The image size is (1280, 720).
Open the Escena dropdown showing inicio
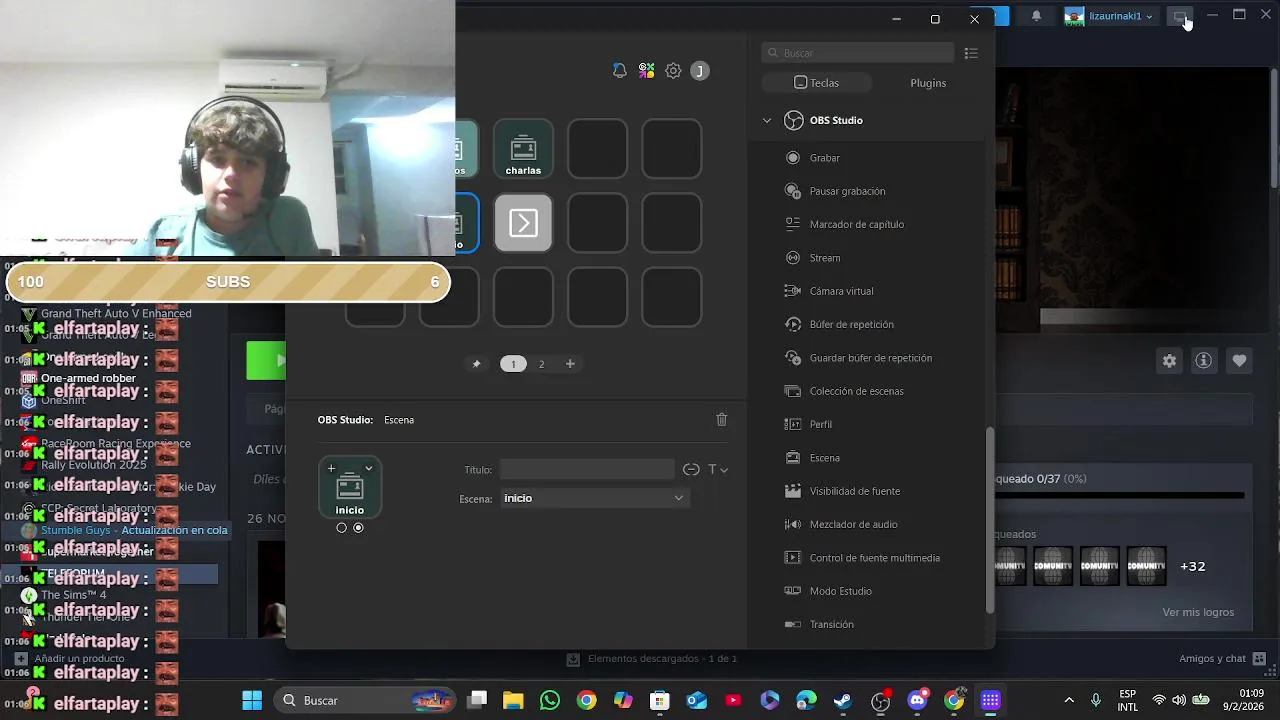pos(594,498)
